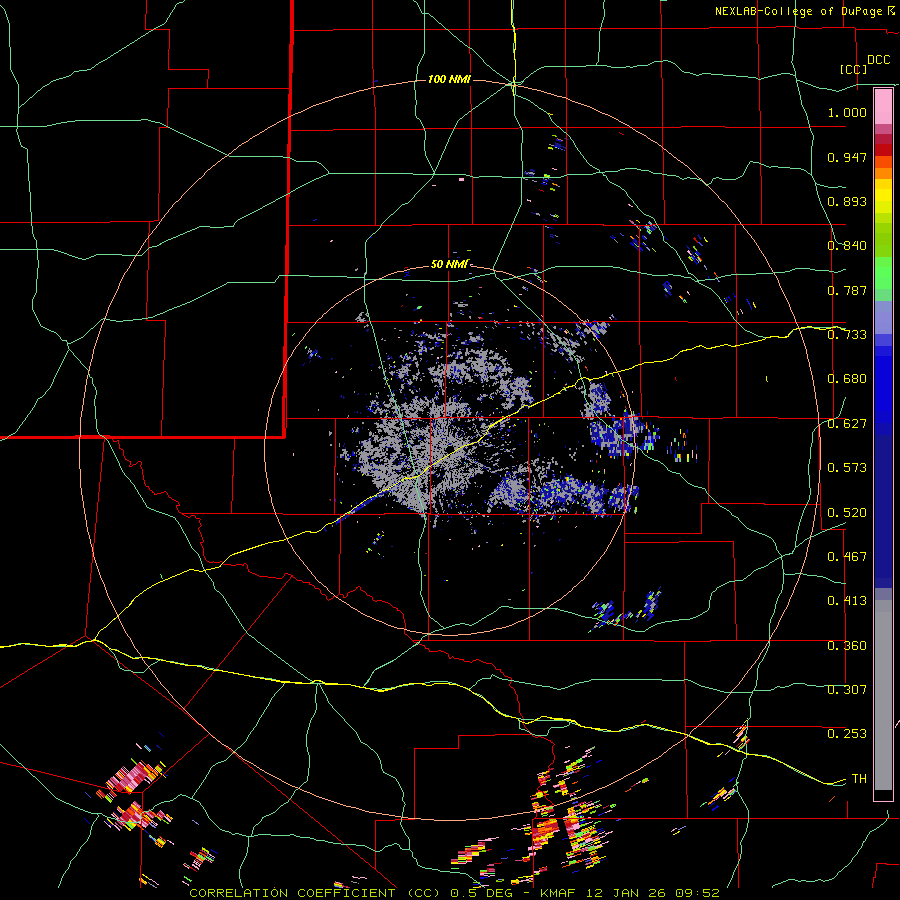
Task: Select the 0.840 scale value
Action: (x=847, y=246)
